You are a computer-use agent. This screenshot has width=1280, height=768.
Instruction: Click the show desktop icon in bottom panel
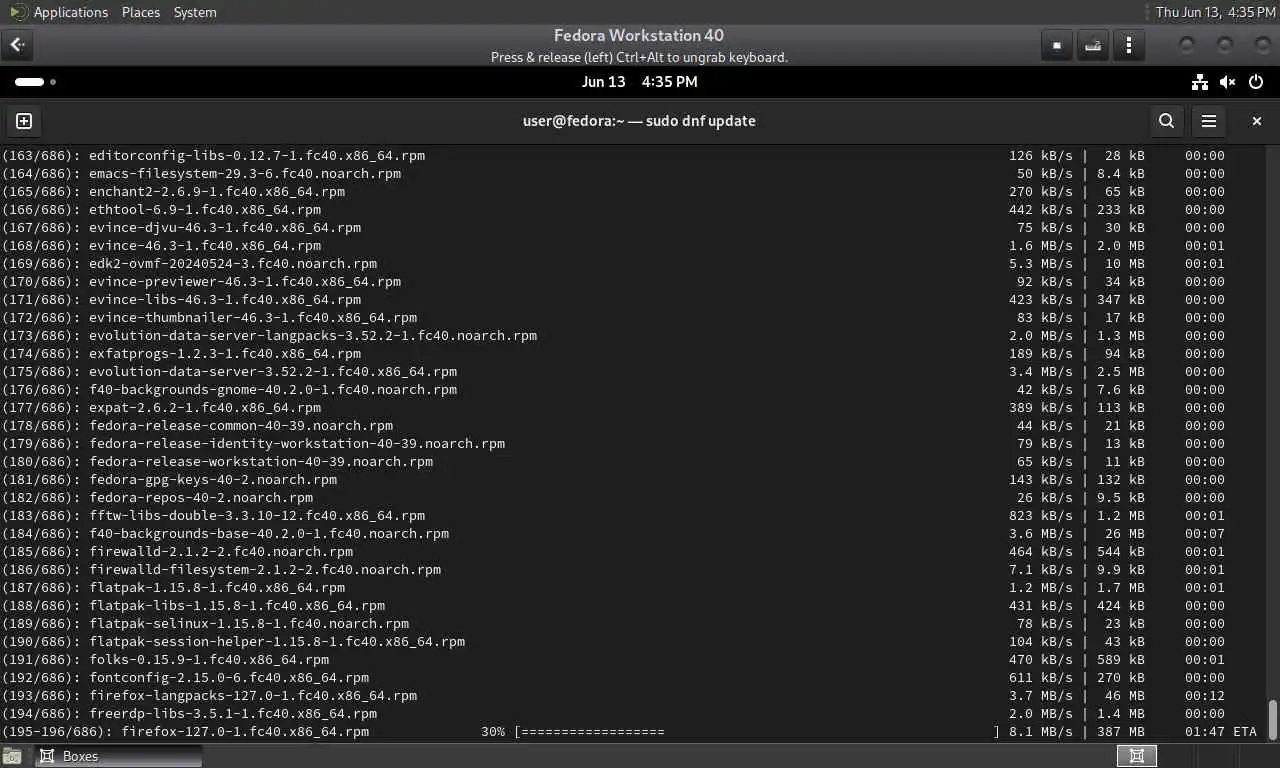[x=11, y=756]
